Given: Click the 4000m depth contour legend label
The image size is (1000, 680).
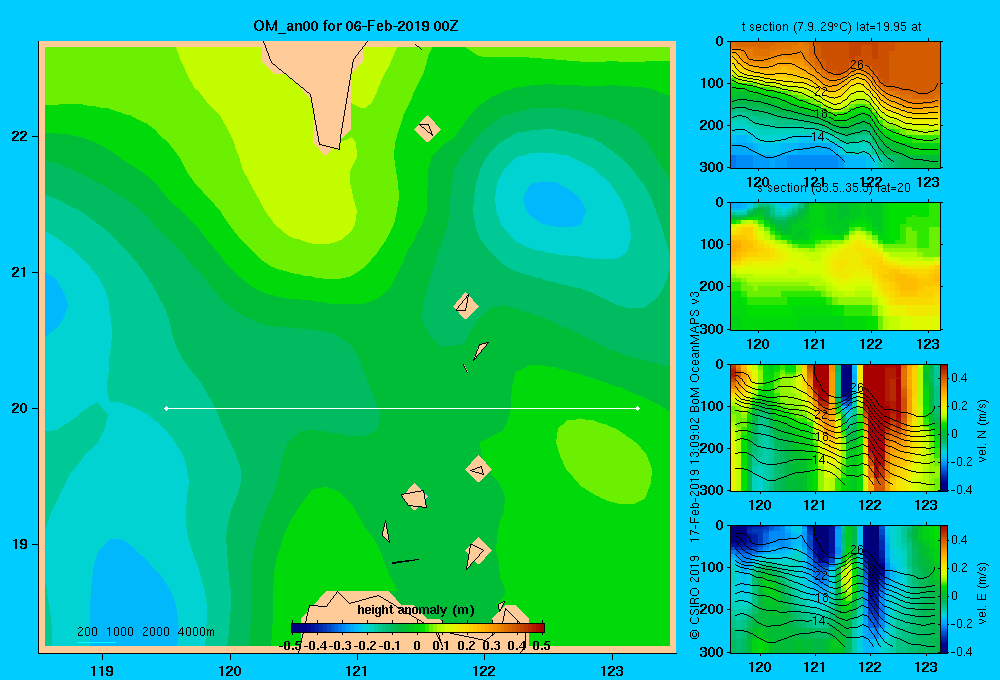Looking at the screenshot, I should [196, 632].
